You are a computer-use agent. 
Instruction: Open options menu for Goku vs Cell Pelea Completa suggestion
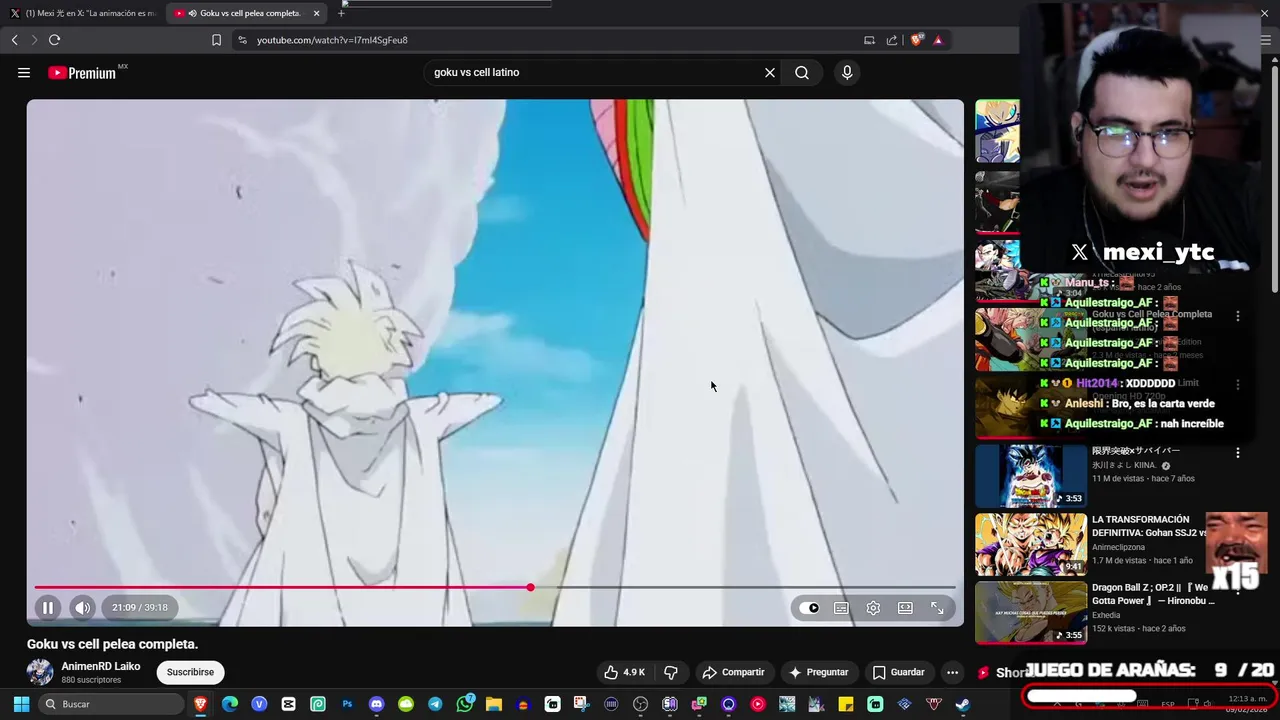pyautogui.click(x=1238, y=316)
